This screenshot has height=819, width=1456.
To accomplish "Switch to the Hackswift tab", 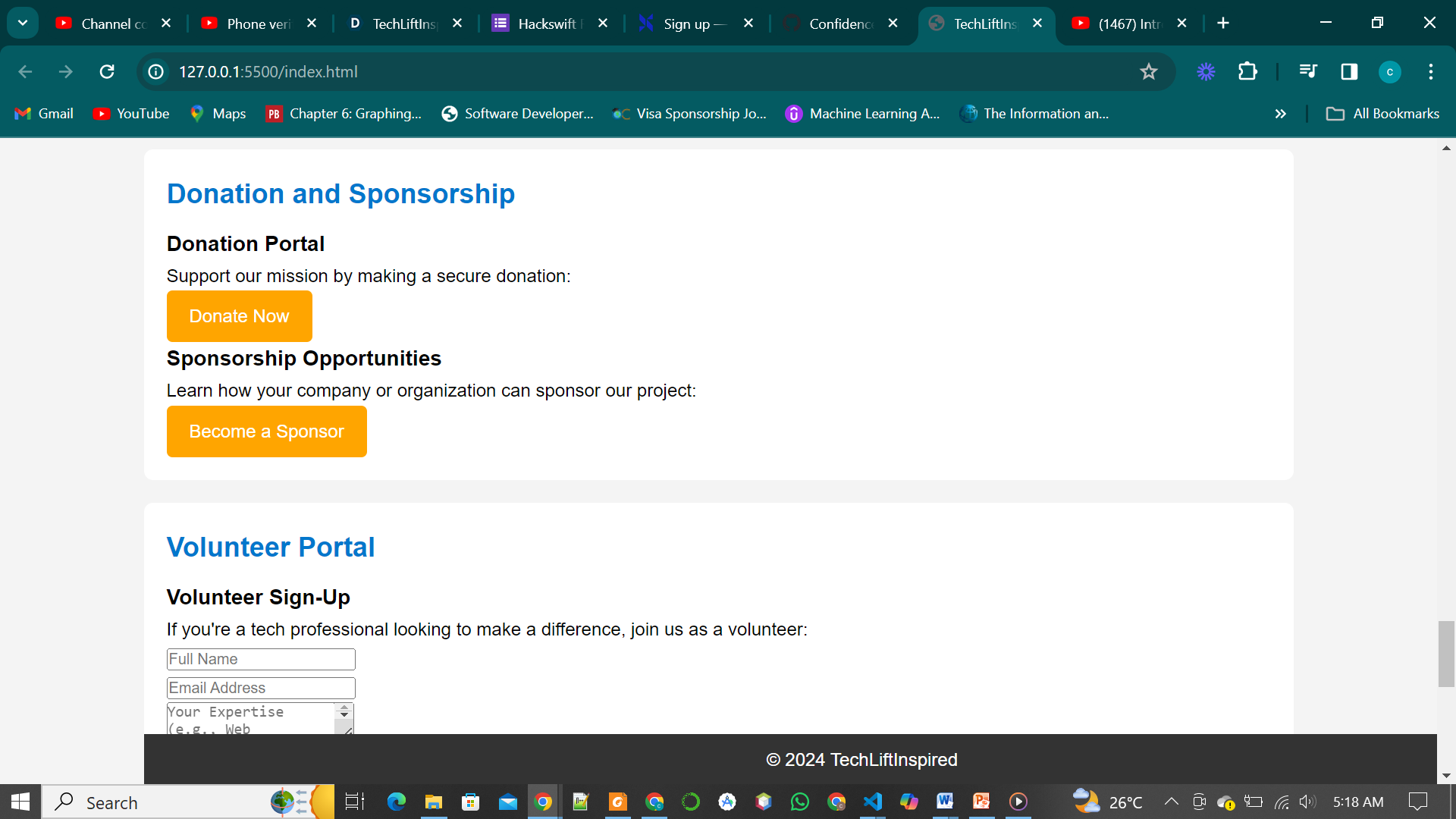I will pyautogui.click(x=546, y=24).
